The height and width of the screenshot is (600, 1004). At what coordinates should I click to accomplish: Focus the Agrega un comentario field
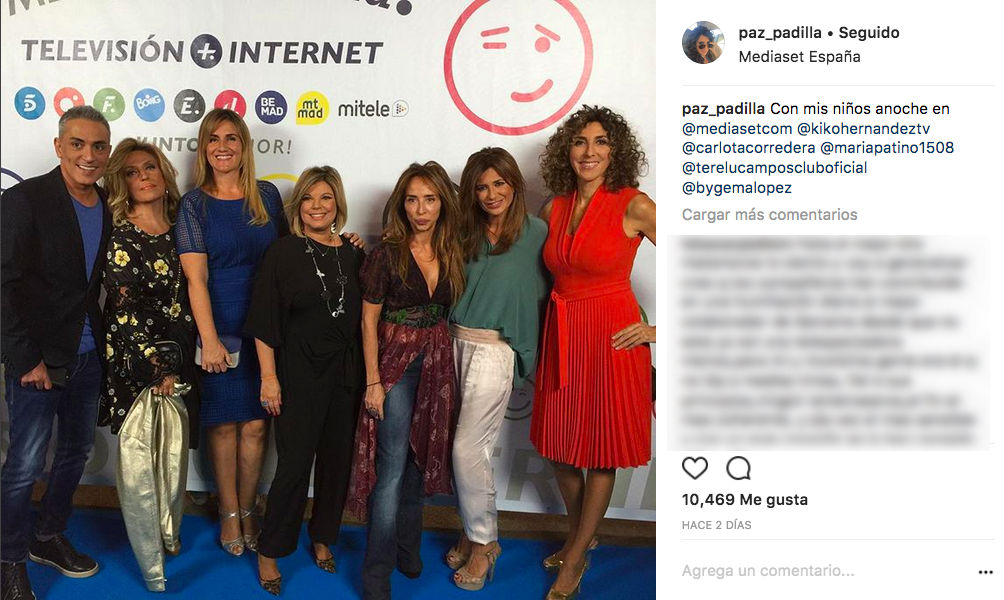[x=826, y=571]
